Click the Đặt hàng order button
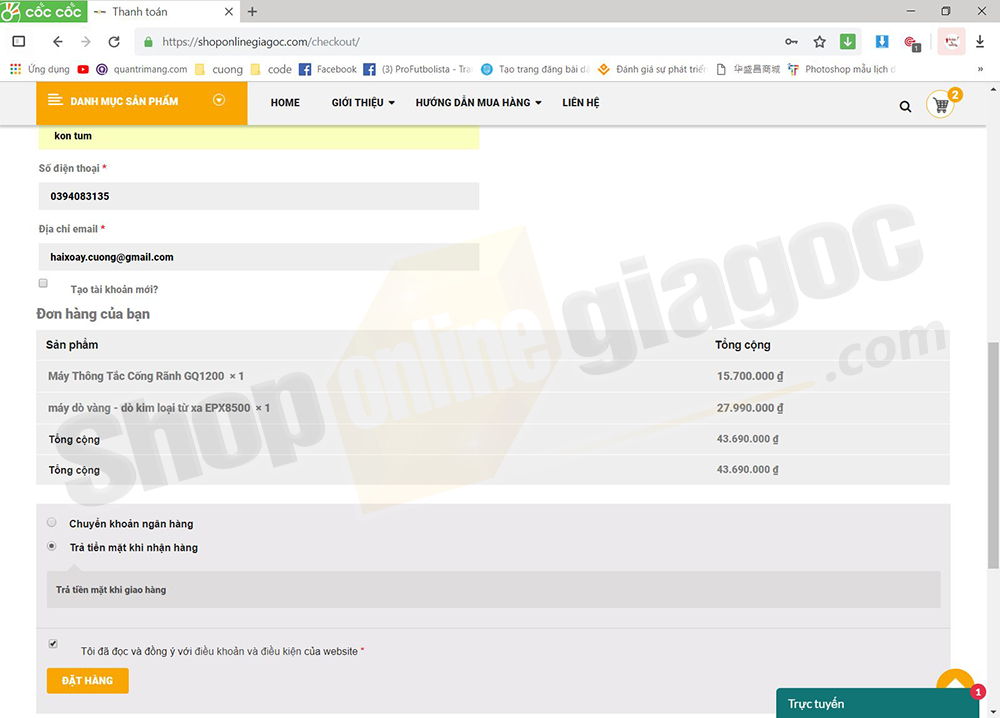 click(x=87, y=681)
